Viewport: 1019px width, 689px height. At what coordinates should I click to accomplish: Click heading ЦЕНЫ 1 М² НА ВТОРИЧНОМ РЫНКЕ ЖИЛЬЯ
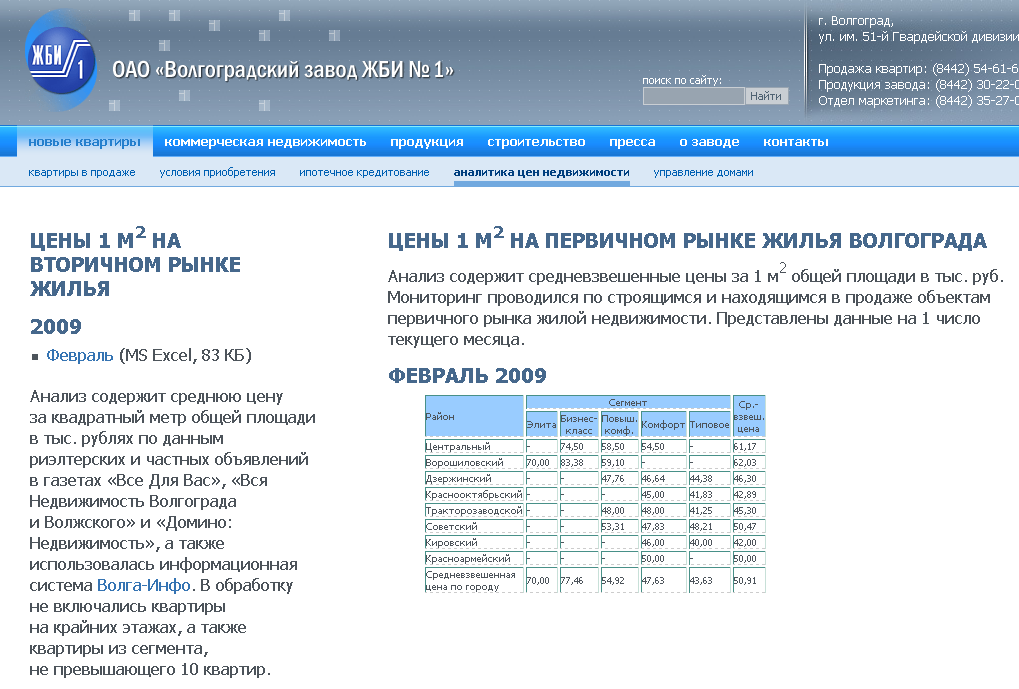[x=135, y=263]
